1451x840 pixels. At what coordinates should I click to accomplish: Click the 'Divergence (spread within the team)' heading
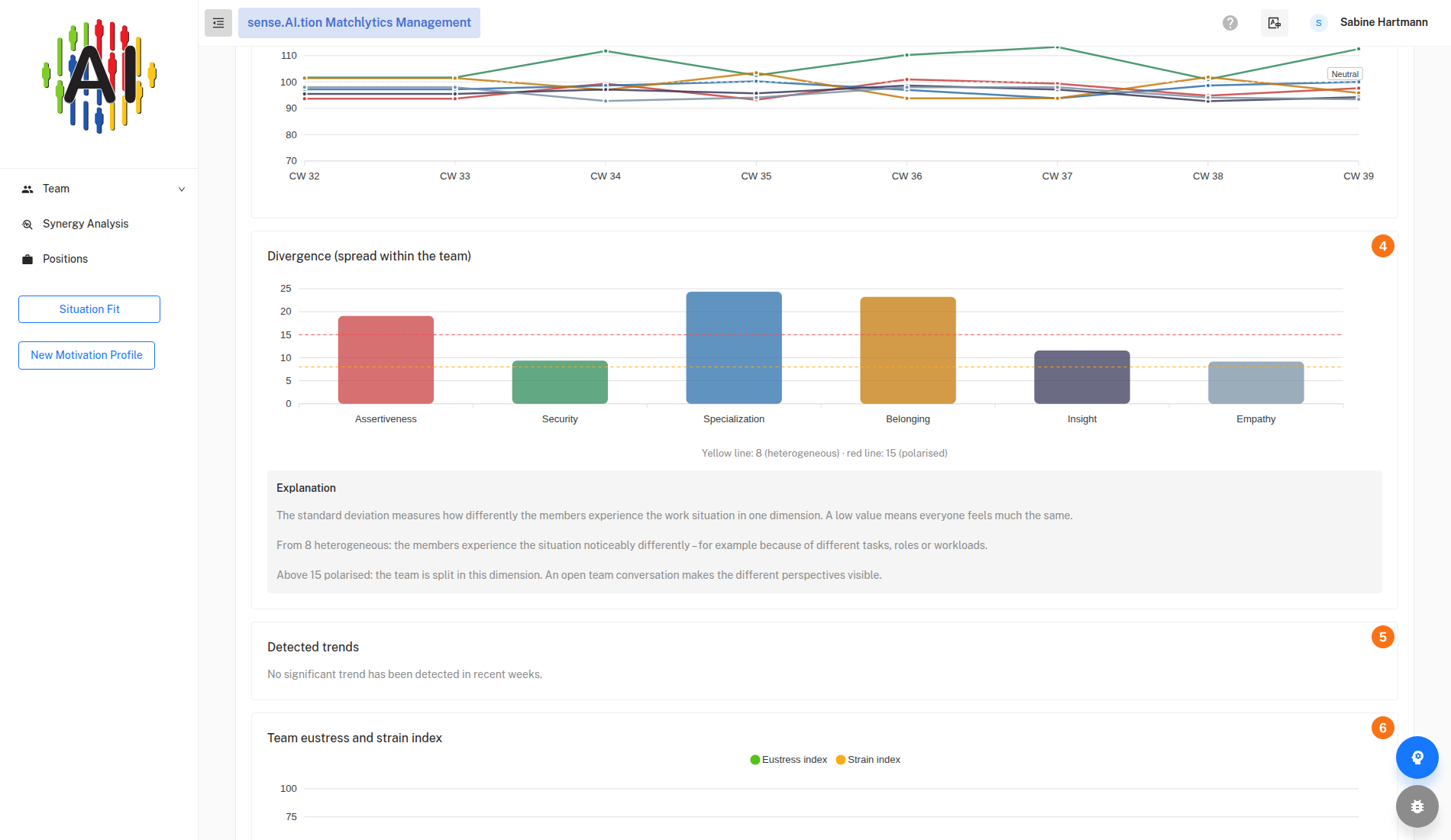coord(369,256)
